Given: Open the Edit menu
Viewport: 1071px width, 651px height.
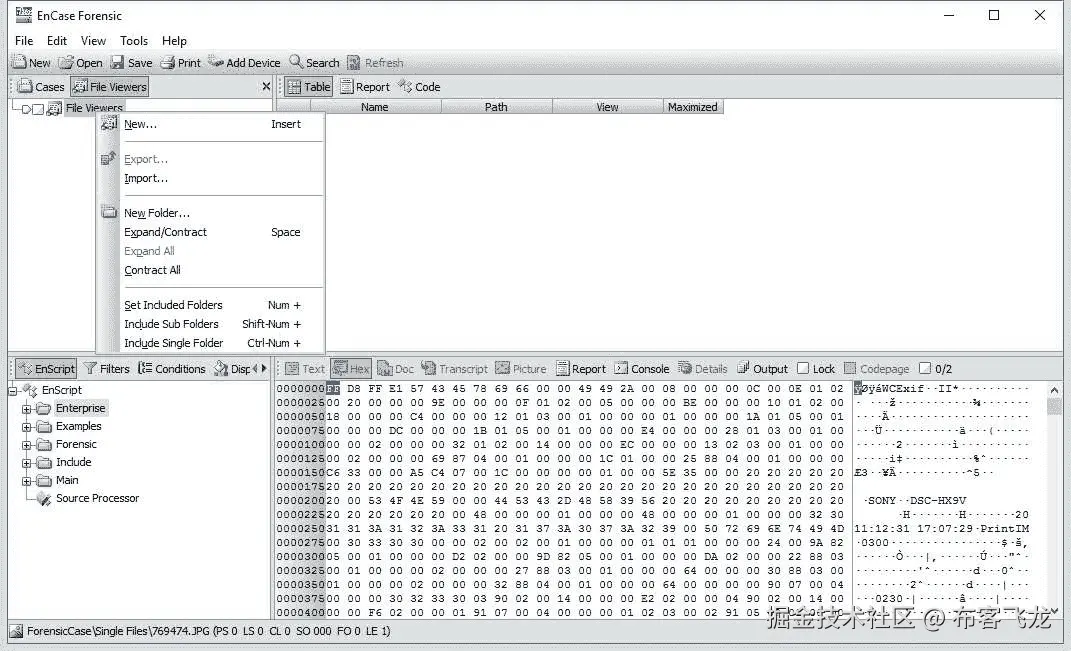Looking at the screenshot, I should pyautogui.click(x=57, y=40).
